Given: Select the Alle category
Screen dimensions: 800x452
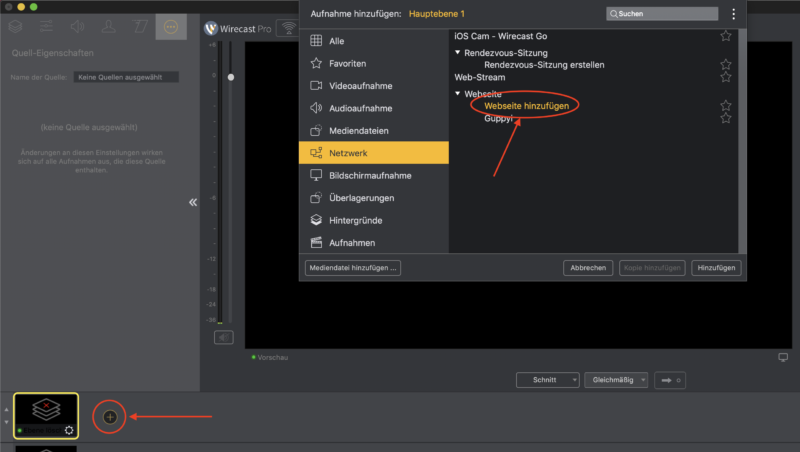Looking at the screenshot, I should [x=374, y=41].
